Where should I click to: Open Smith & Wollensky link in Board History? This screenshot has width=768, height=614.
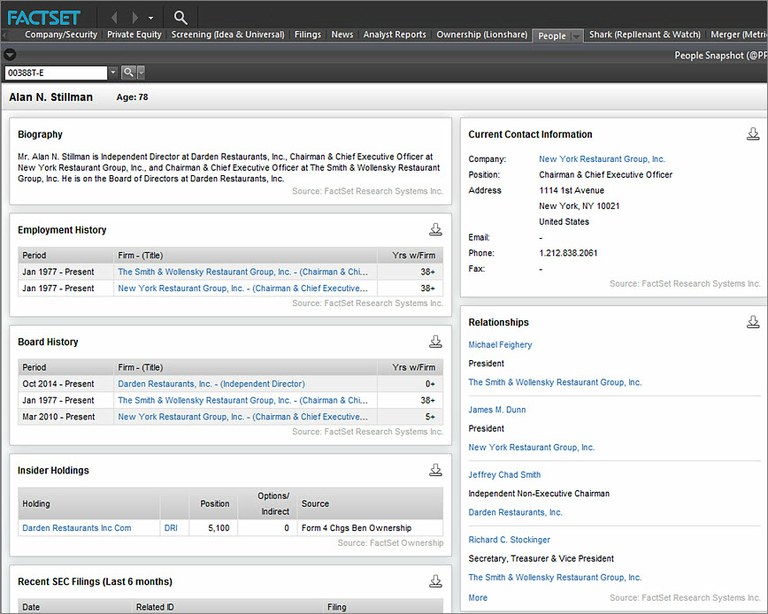click(242, 400)
